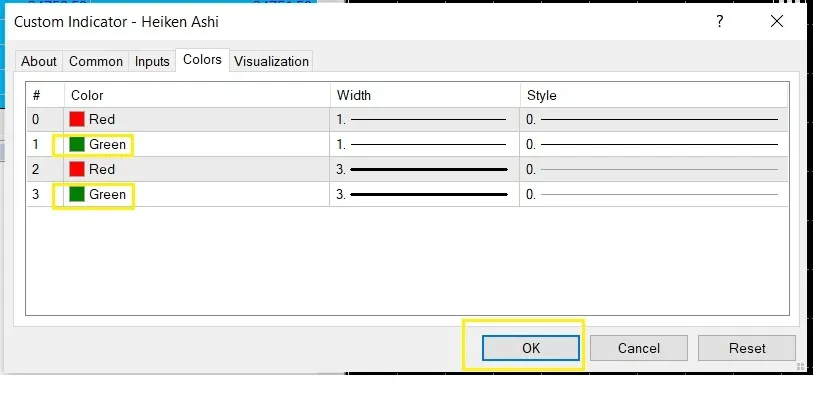The image size is (813, 414).
Task: Click the Cancel button
Action: pos(639,348)
